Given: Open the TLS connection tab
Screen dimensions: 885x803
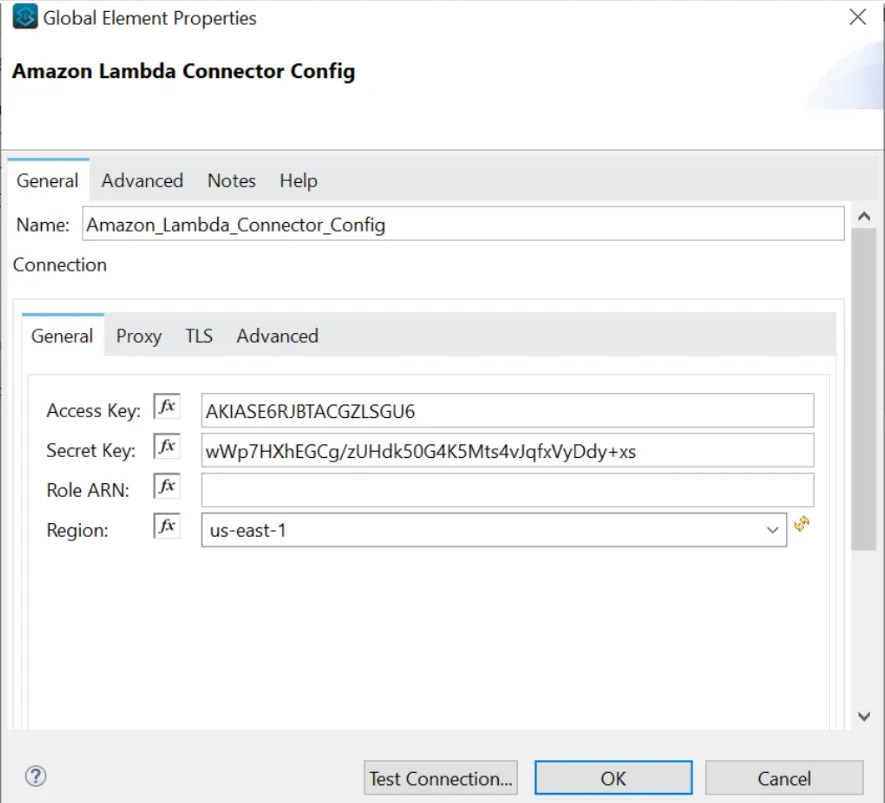Looking at the screenshot, I should tap(199, 336).
